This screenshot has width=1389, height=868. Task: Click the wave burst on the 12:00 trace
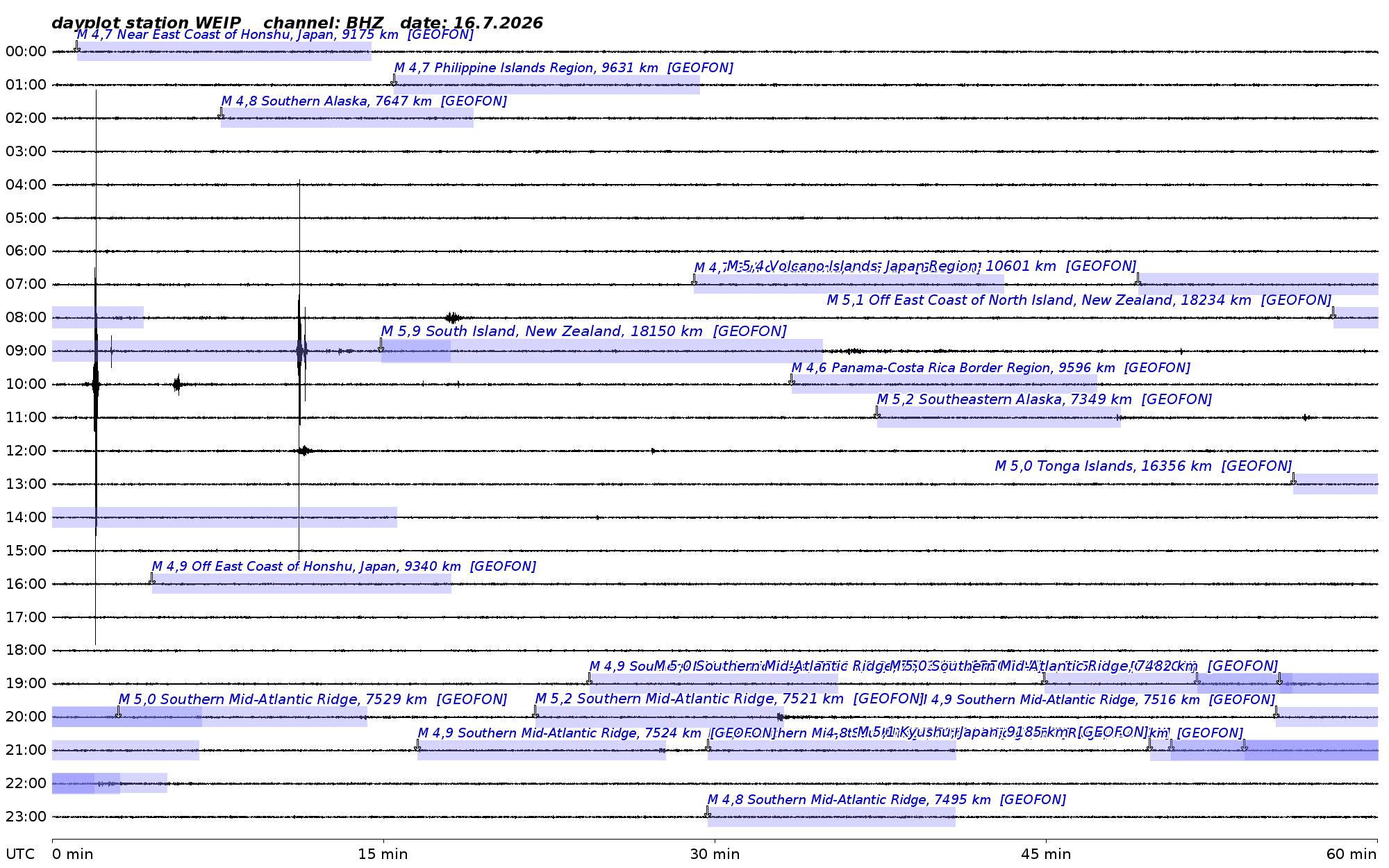303,451
